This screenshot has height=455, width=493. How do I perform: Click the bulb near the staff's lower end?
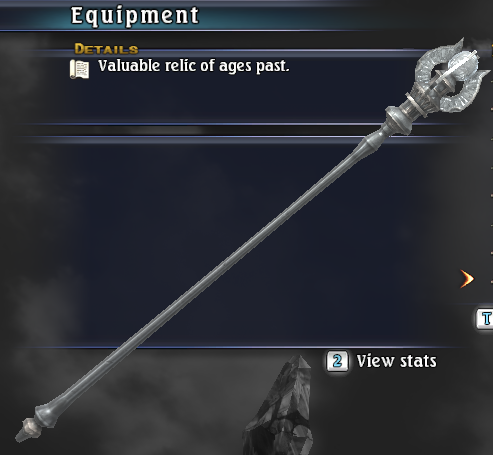tap(47, 414)
